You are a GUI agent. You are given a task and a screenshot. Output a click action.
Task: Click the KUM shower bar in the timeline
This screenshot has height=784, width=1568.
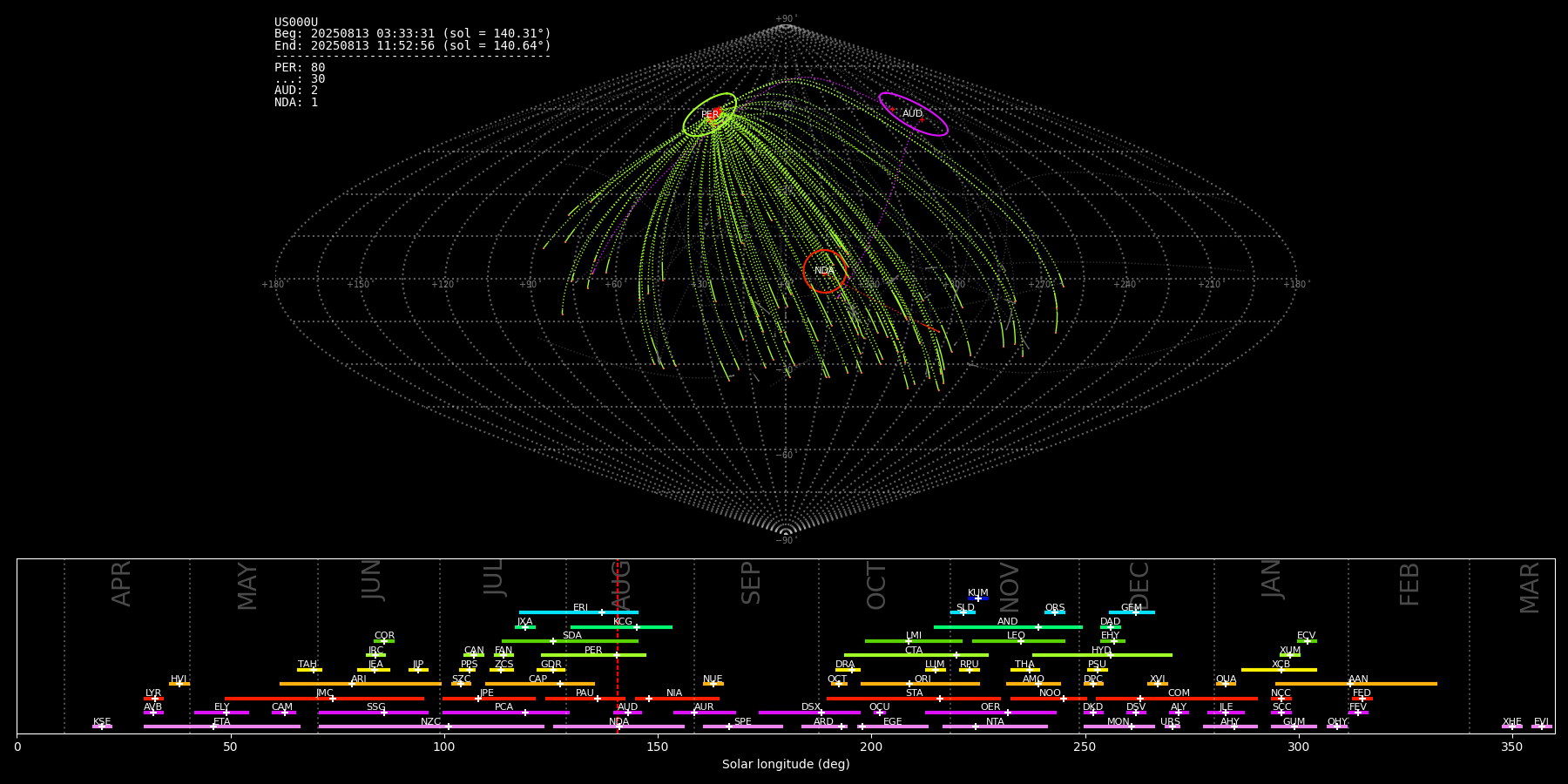(978, 598)
